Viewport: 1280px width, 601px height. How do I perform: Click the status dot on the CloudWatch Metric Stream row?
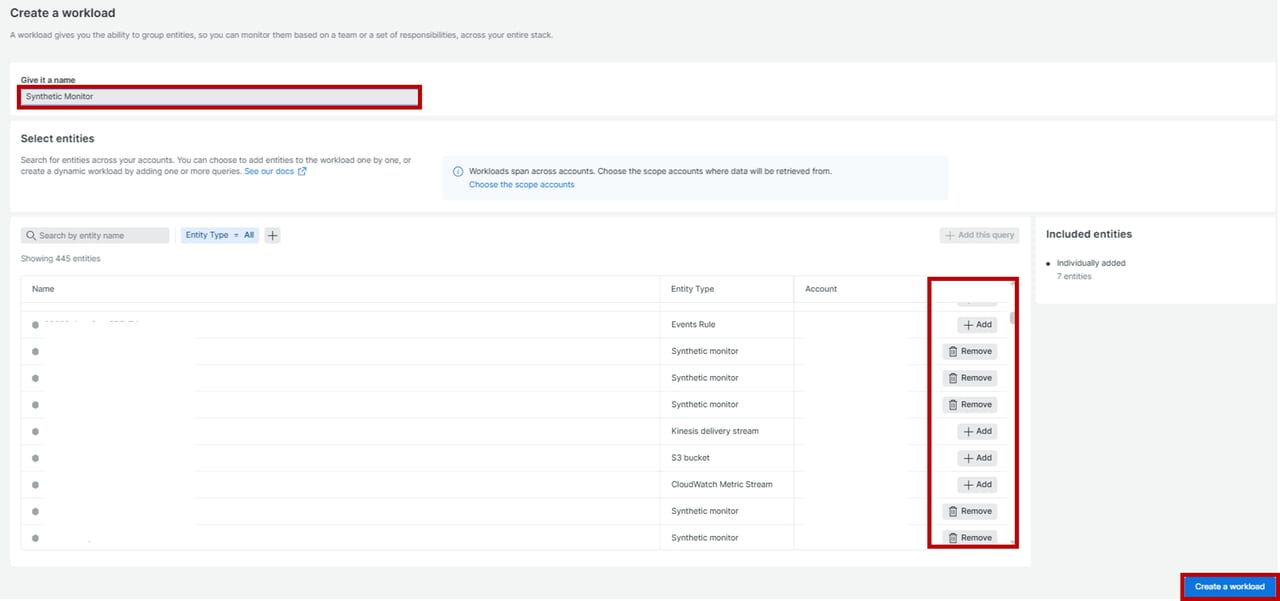tap(36, 485)
